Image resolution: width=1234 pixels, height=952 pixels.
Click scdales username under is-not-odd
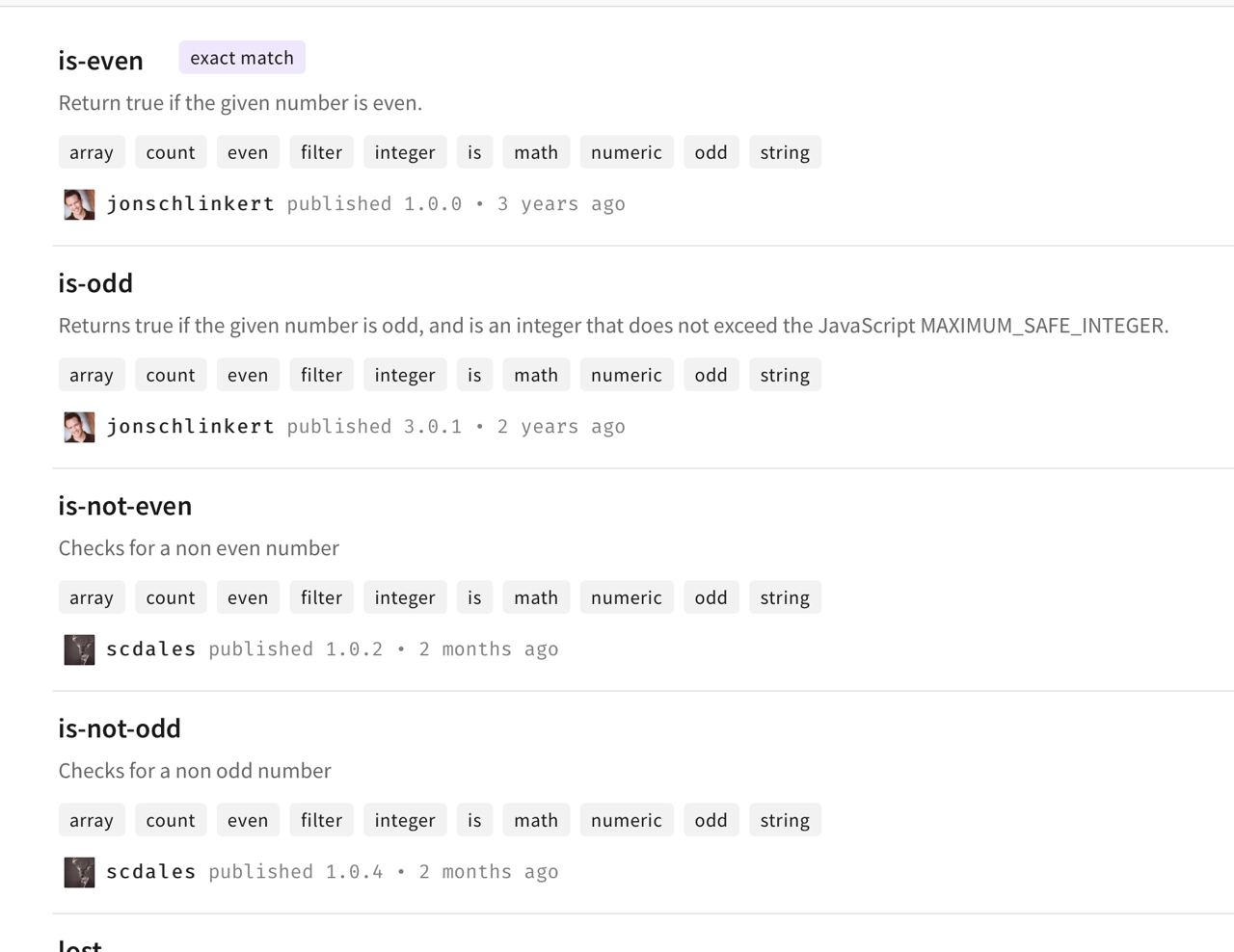[x=150, y=872]
